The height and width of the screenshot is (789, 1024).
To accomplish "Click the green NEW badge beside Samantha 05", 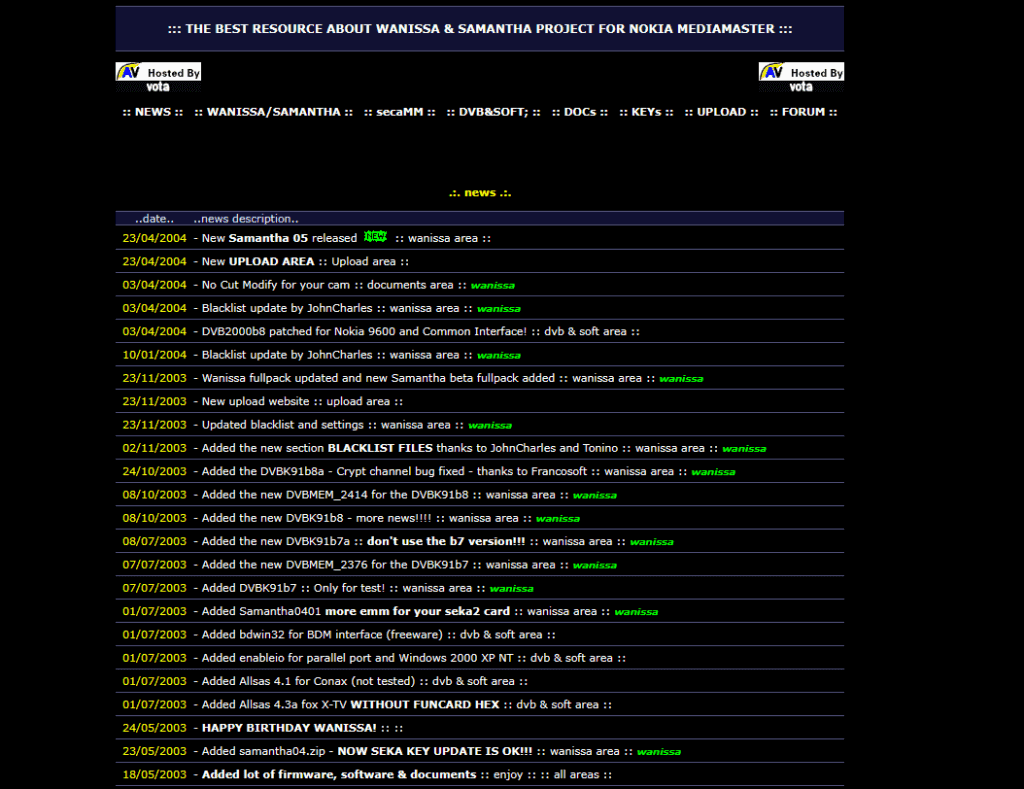I will click(x=375, y=237).
